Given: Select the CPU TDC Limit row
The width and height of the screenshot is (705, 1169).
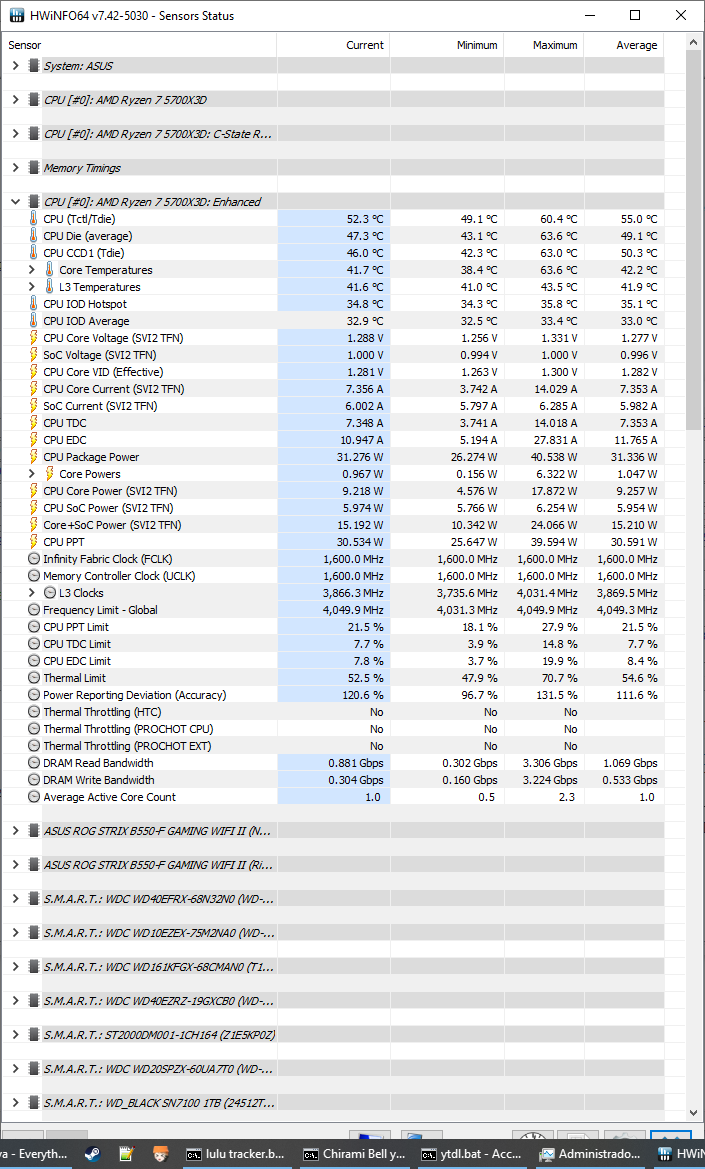Looking at the screenshot, I should click(333, 643).
